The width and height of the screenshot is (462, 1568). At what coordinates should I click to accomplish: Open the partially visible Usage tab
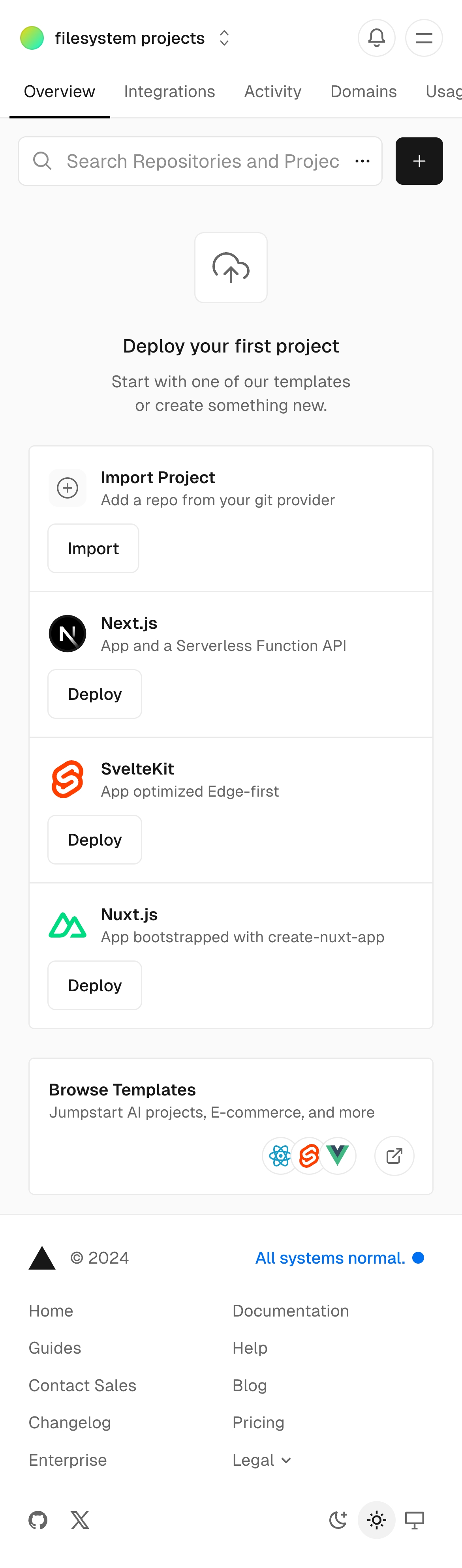443,91
